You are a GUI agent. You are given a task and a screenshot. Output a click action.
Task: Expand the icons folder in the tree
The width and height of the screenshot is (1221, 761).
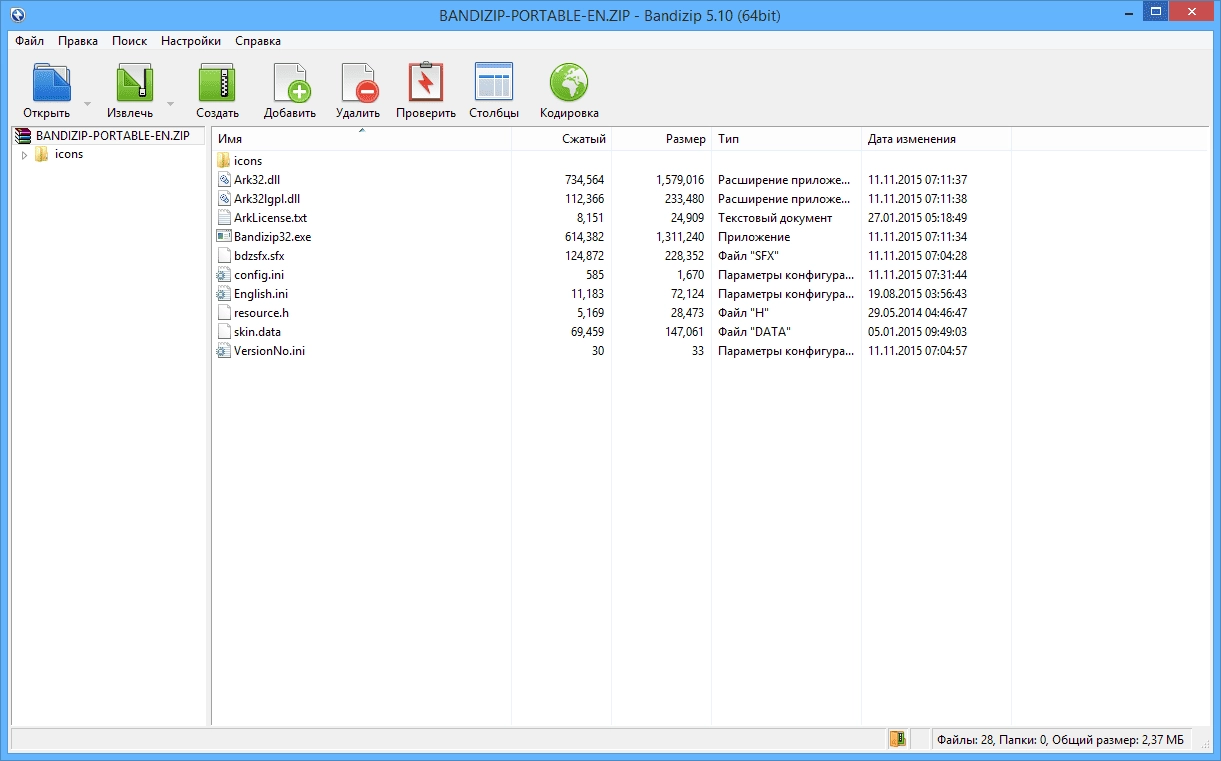click(25, 155)
